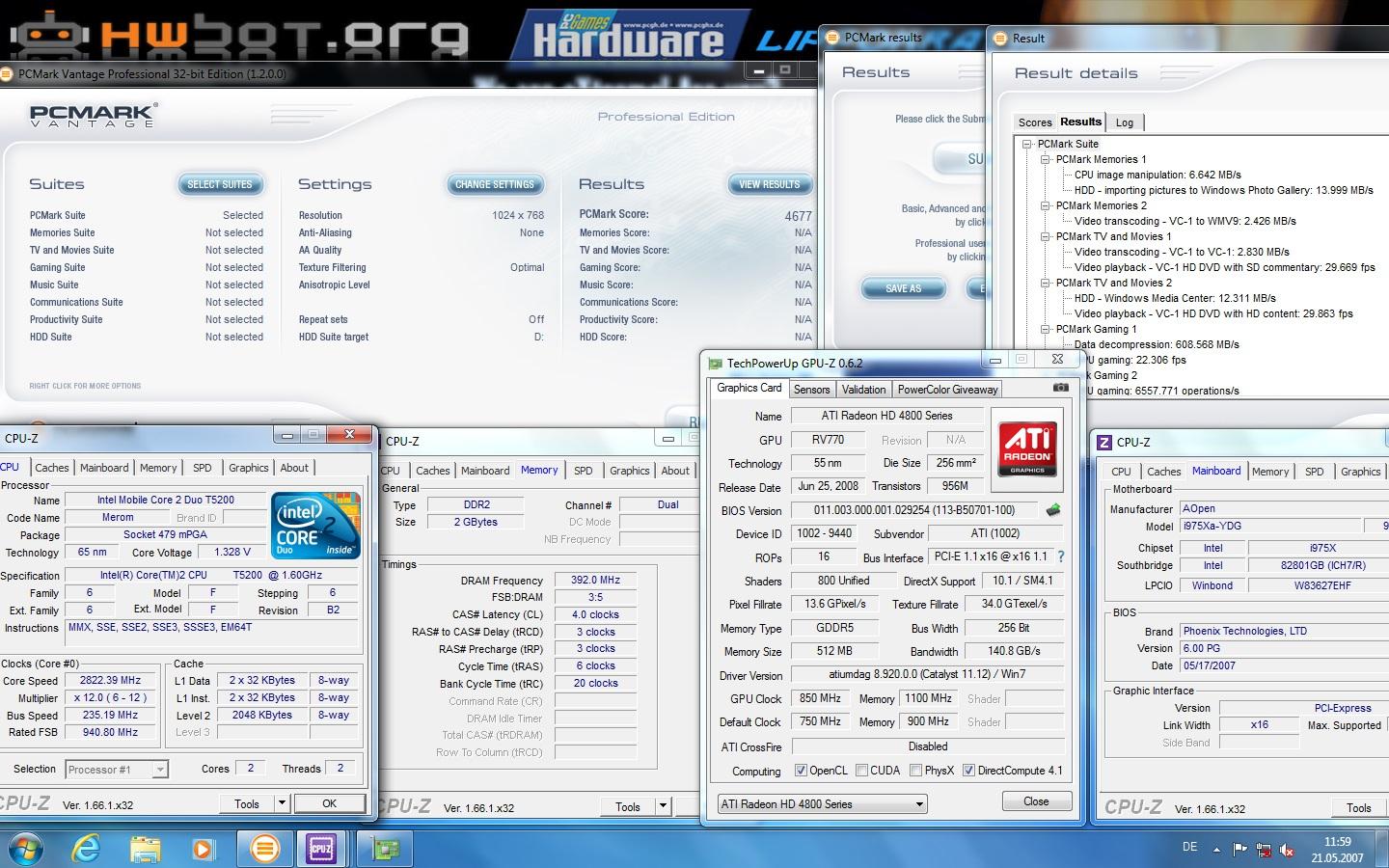
Task: Click the SAVE AS button in PCMark results
Action: (903, 288)
